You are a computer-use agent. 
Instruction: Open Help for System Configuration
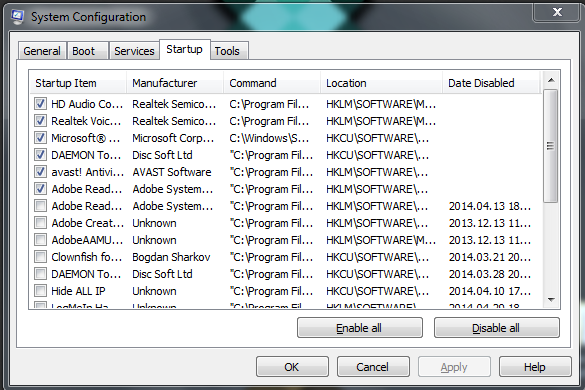coord(535,366)
